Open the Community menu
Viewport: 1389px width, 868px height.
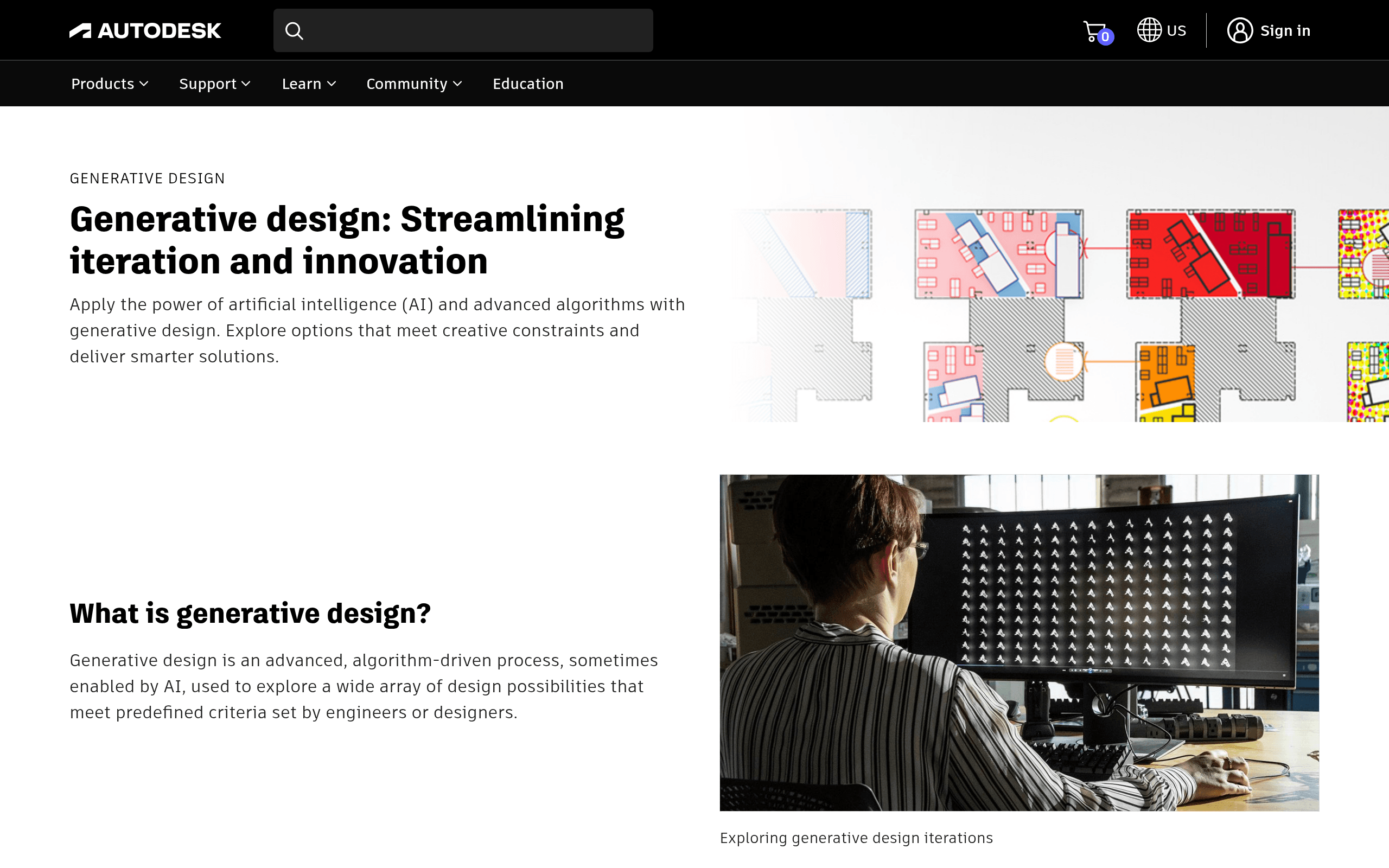tap(414, 84)
